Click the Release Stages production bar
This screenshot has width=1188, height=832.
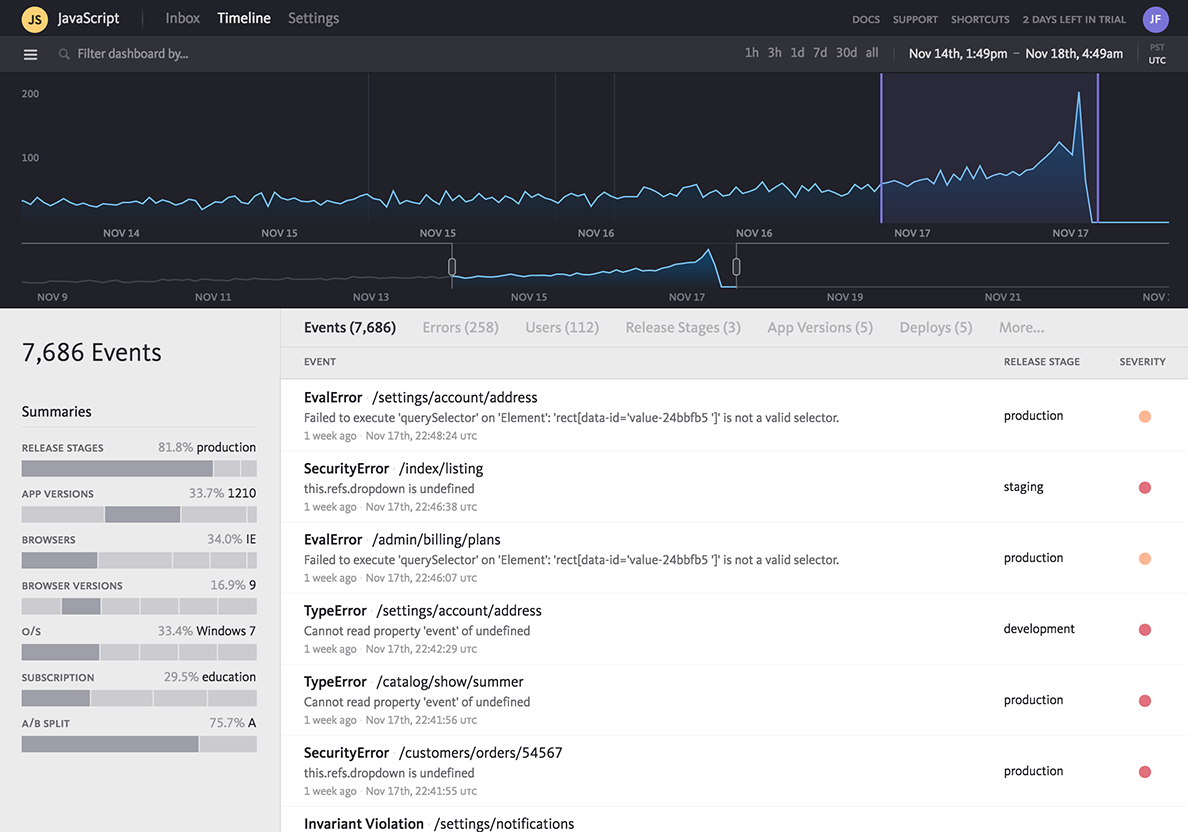(117, 469)
